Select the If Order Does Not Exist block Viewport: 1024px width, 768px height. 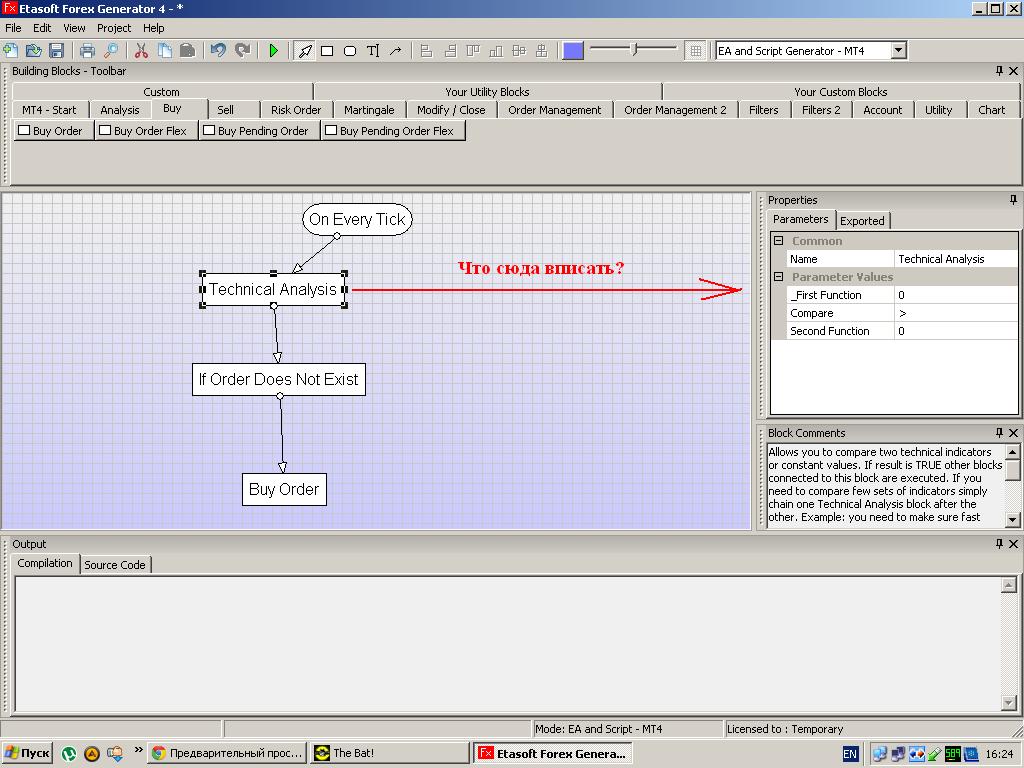[x=279, y=379]
